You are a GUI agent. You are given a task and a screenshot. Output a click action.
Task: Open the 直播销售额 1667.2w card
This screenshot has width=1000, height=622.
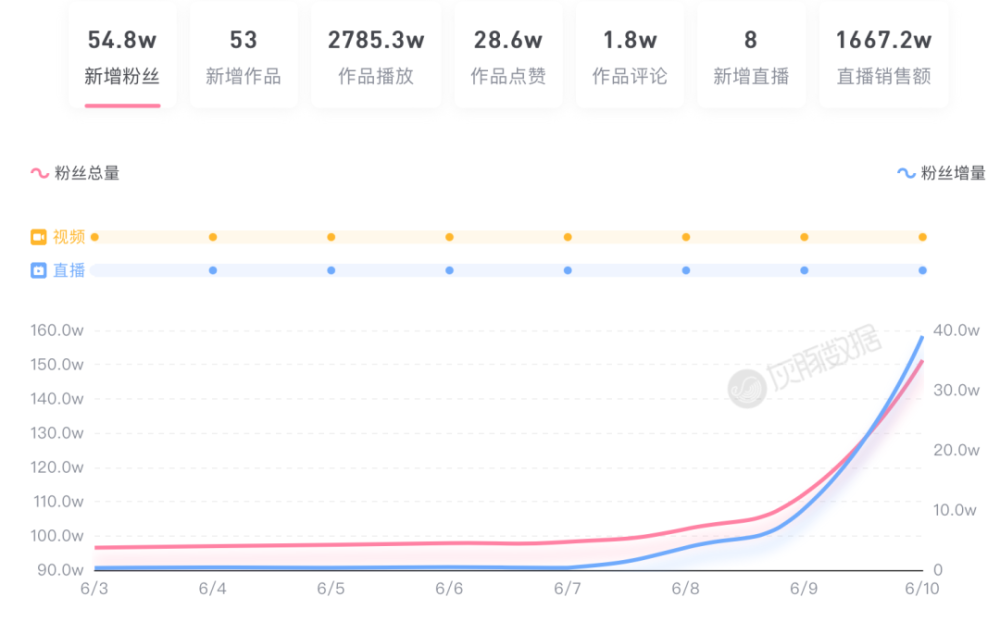point(883,57)
